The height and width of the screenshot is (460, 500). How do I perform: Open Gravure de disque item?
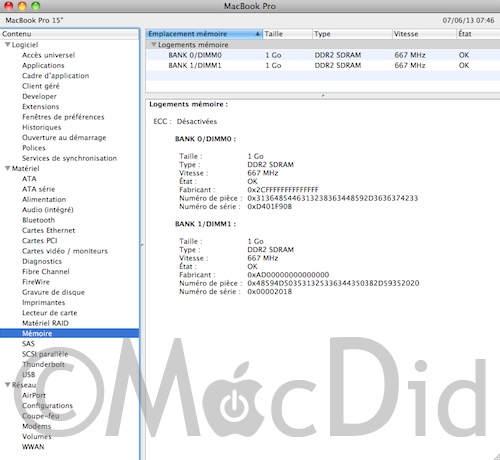coord(53,292)
